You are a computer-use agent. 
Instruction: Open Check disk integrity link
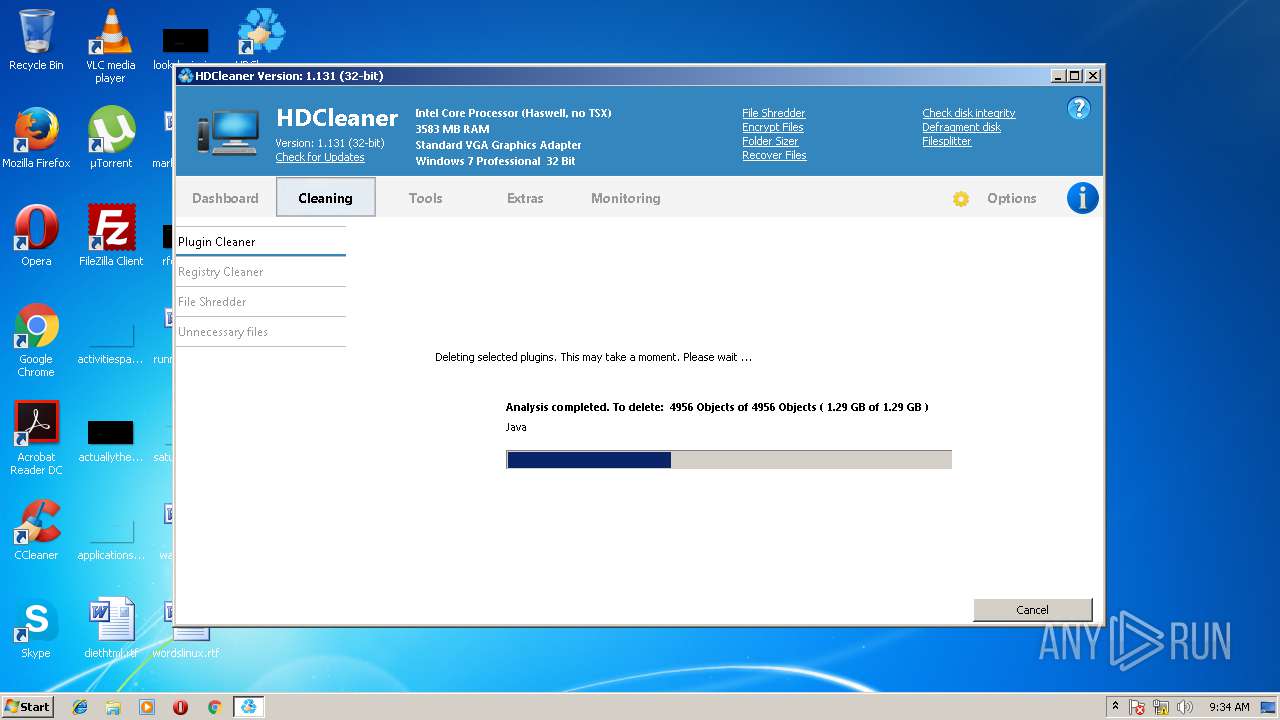969,113
